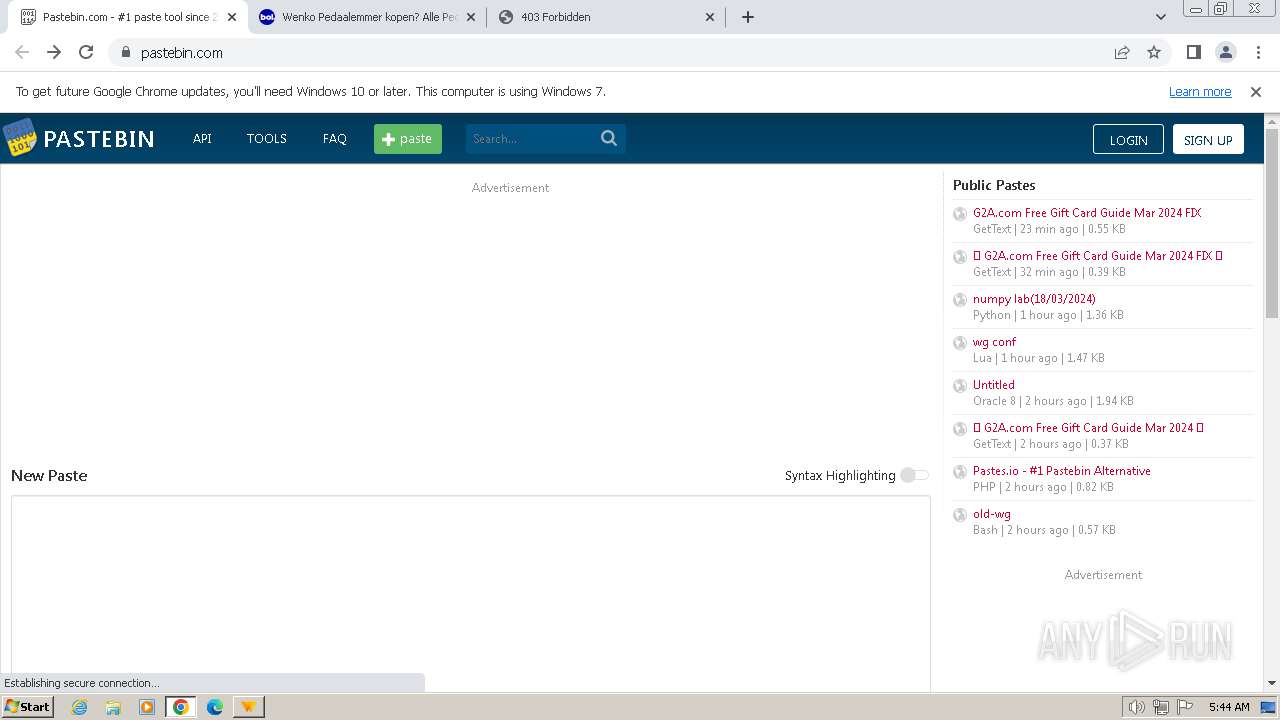1280x720 pixels.
Task: Go back with the browser back arrow
Action: pos(22,53)
